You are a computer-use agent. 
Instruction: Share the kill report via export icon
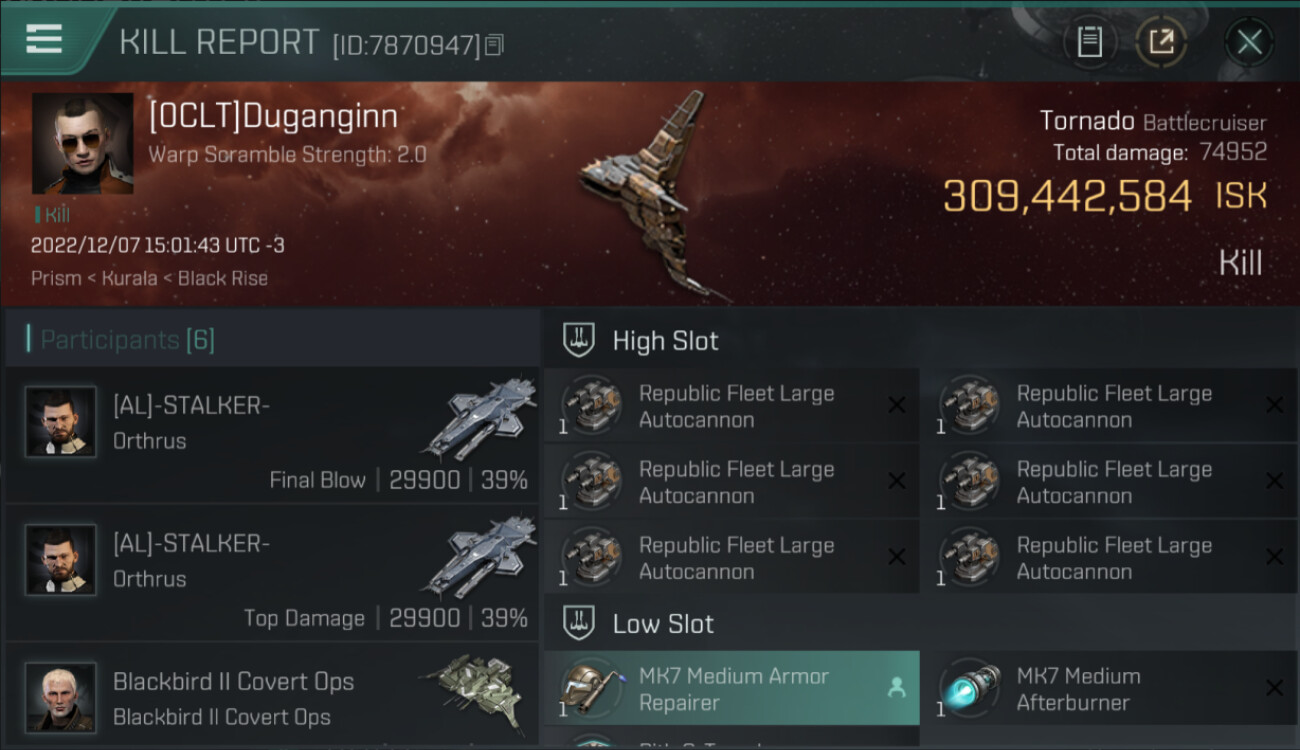(1161, 42)
